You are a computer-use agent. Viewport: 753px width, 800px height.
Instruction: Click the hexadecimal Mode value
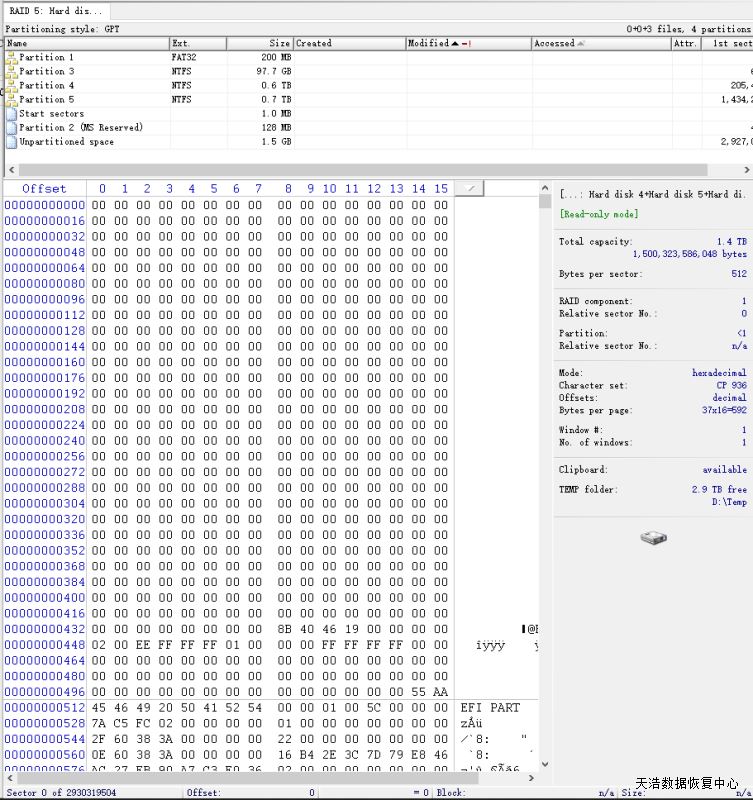[719, 373]
